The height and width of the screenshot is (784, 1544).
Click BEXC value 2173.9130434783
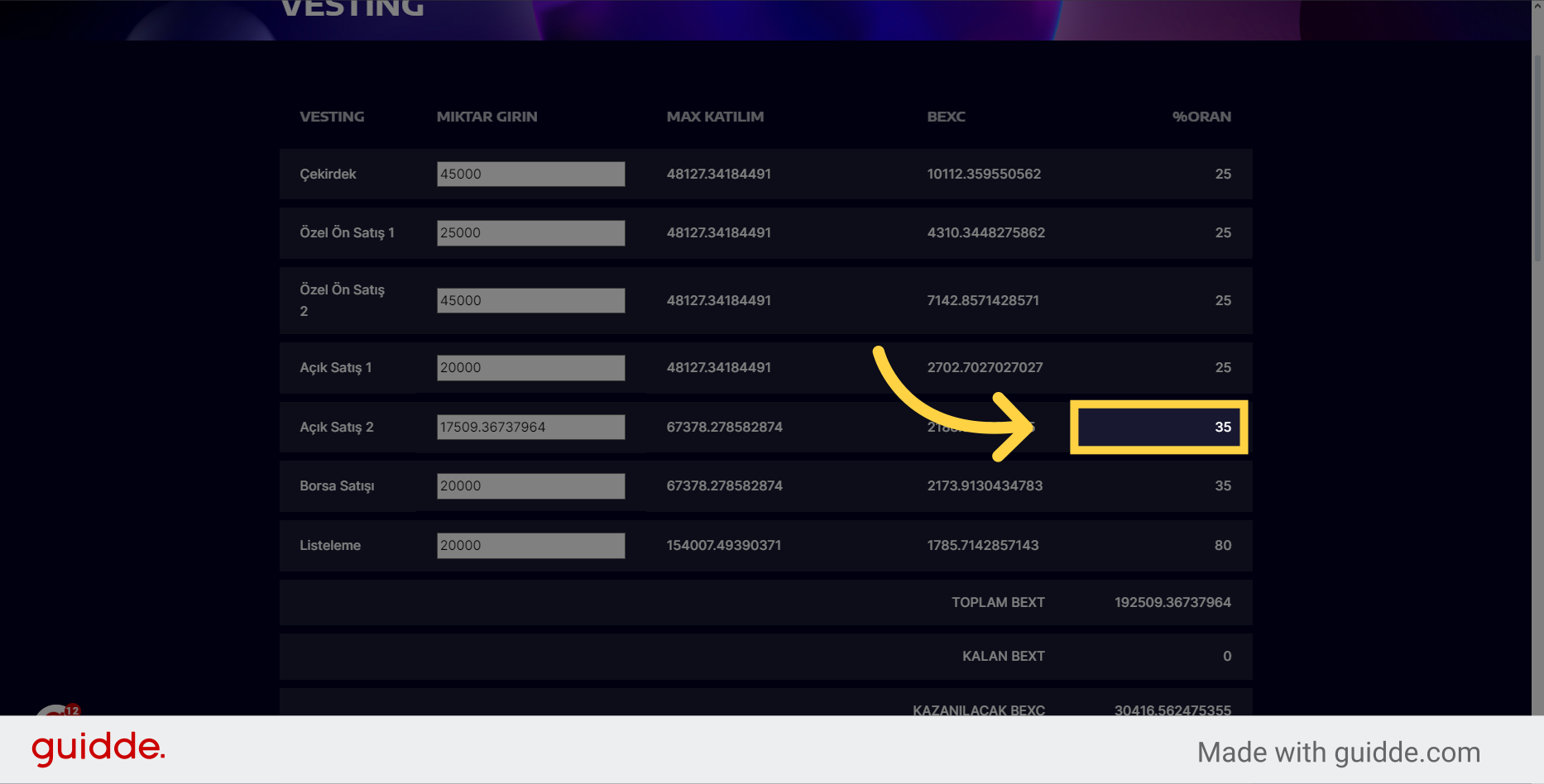coord(985,486)
